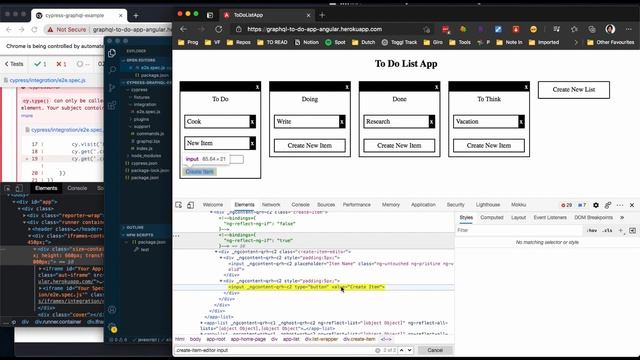Show the DevTools error count badge
Image resolution: width=640 pixels, height=360 pixels.
(x=567, y=205)
